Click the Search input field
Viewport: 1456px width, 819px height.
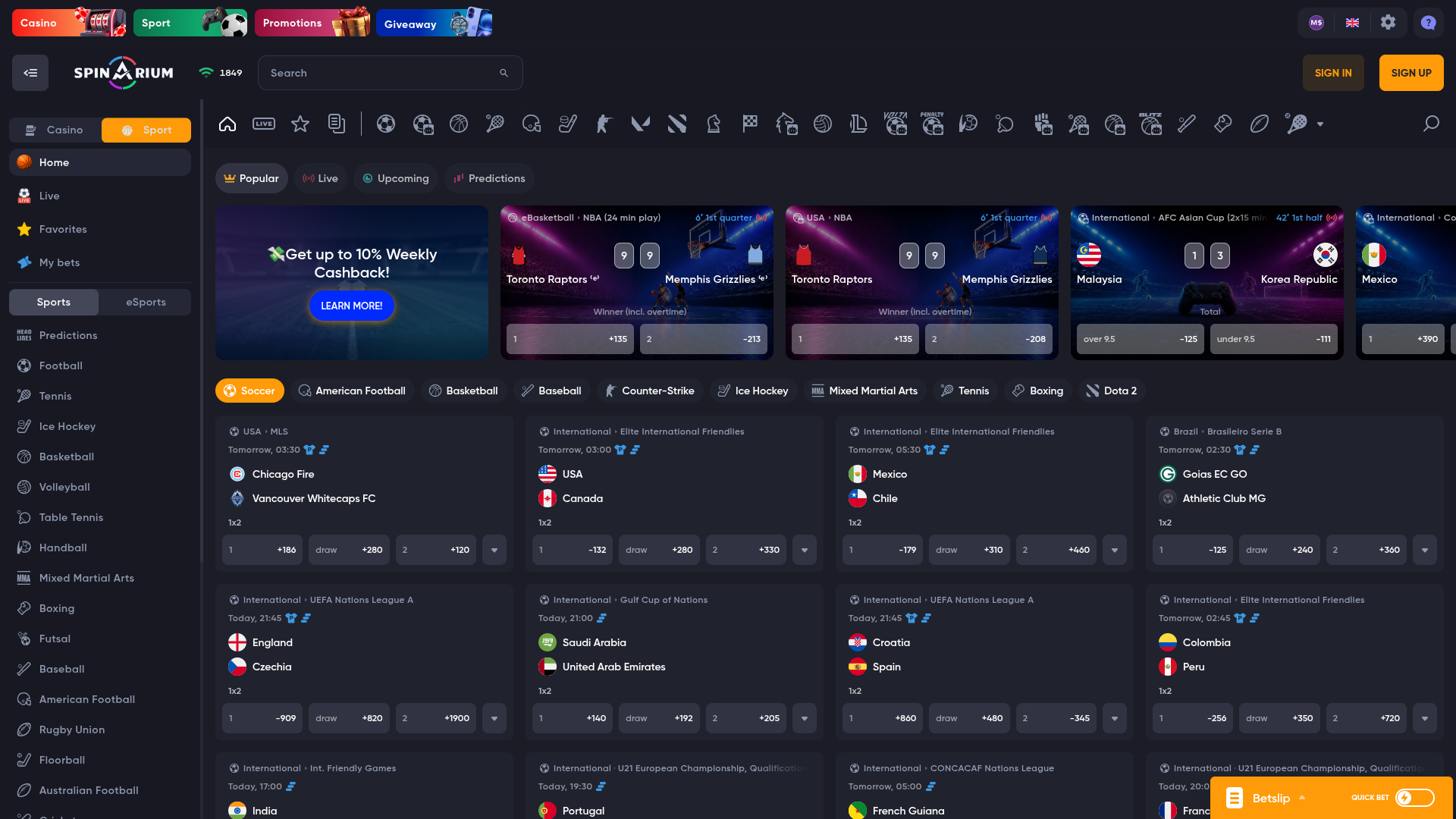(x=391, y=73)
